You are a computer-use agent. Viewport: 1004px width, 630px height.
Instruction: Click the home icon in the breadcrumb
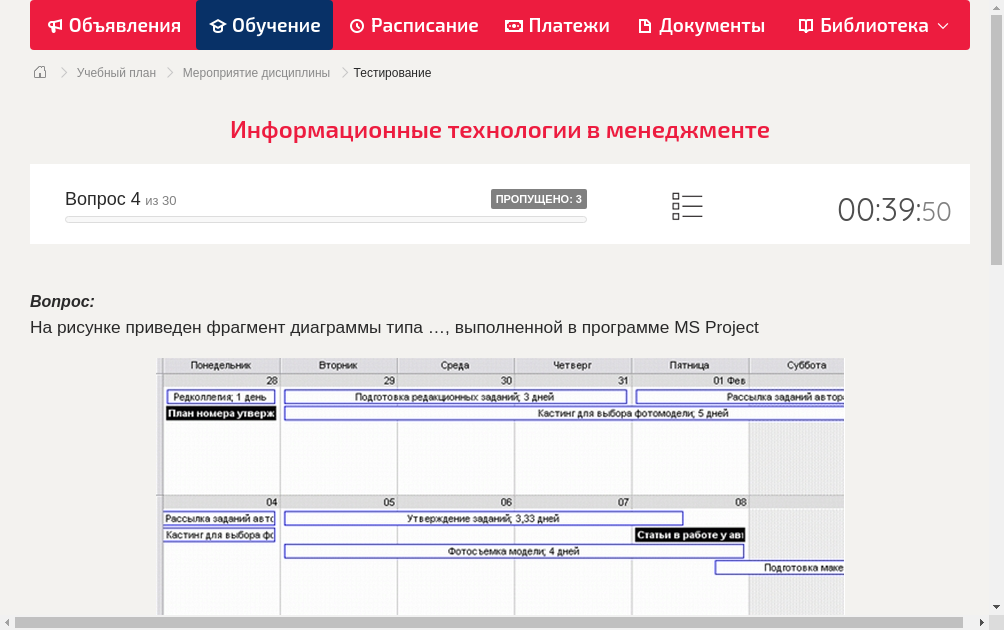tap(39, 72)
